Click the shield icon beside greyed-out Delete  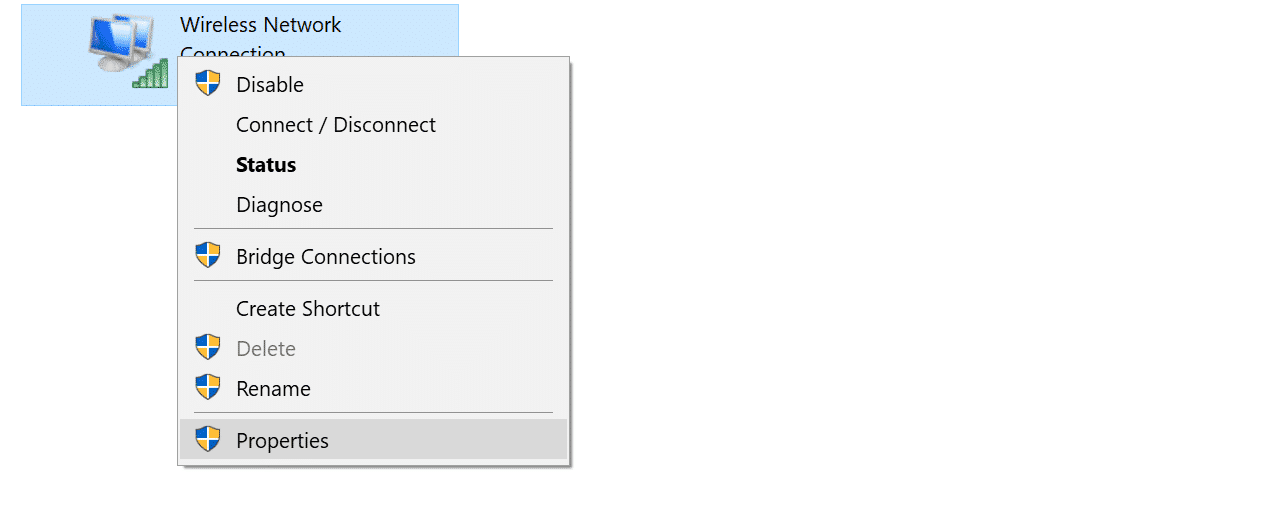[x=207, y=348]
